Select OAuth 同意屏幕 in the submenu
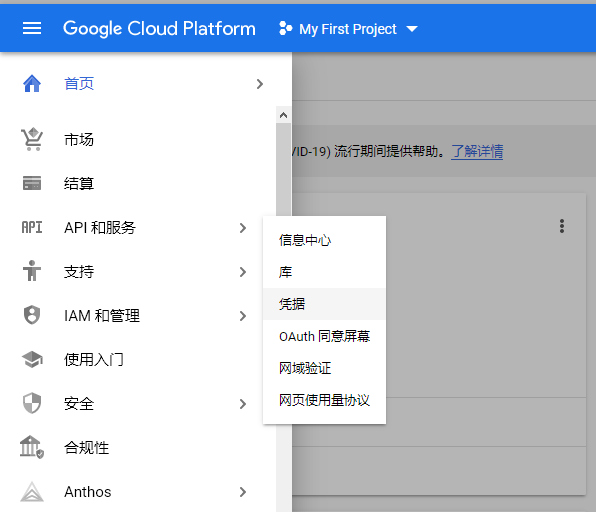The image size is (596, 512). point(324,336)
